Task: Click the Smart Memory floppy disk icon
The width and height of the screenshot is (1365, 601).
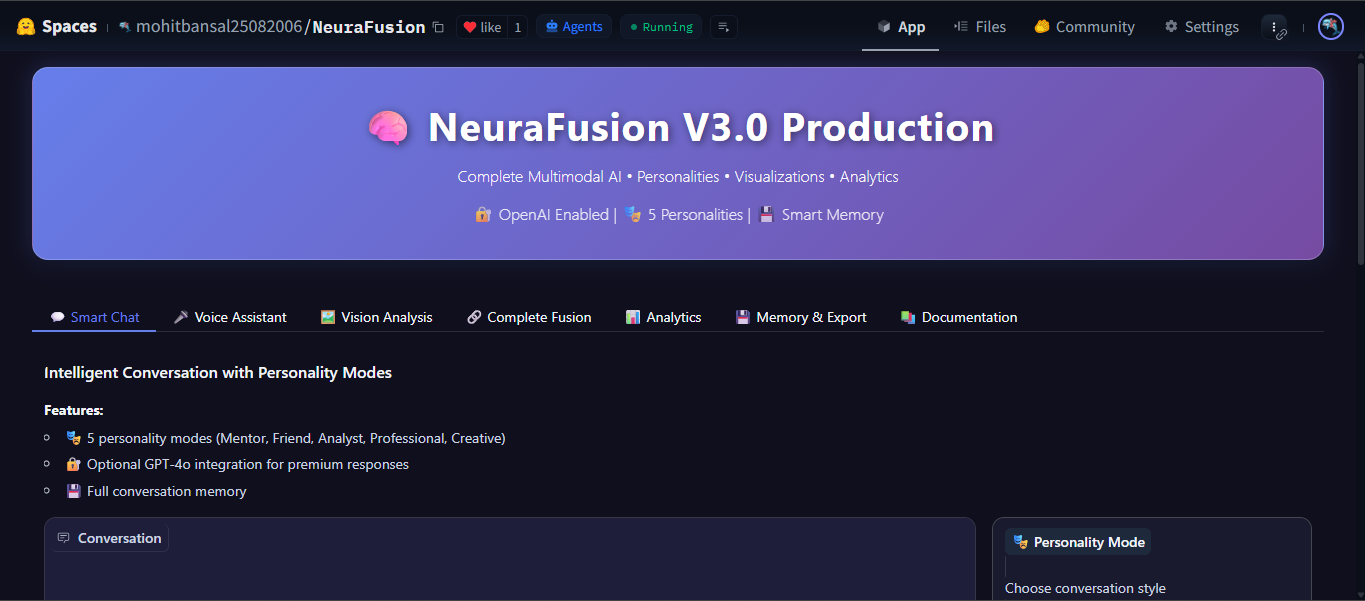Action: point(766,214)
